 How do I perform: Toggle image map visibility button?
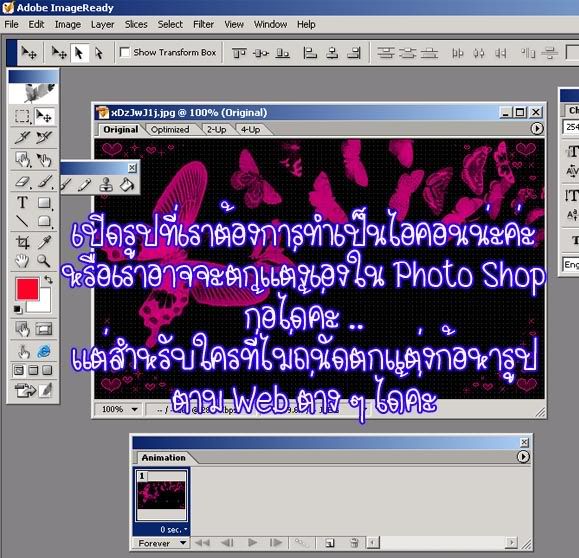pos(22,329)
